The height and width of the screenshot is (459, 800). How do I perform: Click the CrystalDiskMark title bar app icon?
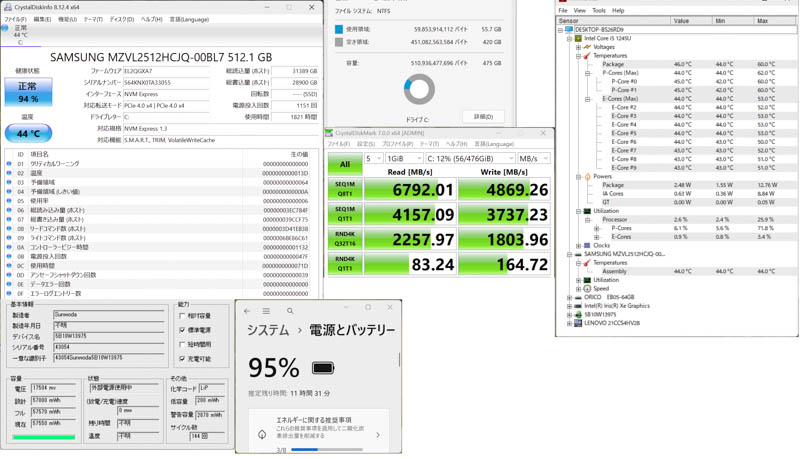330,133
